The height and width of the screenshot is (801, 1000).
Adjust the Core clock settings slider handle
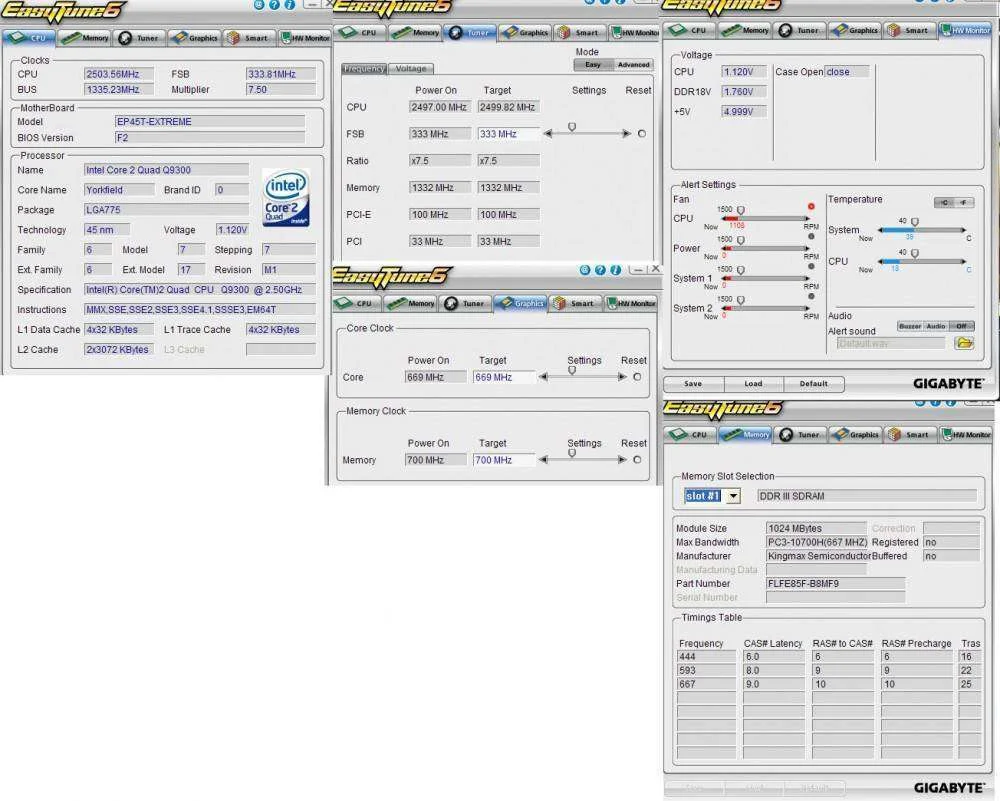tap(572, 371)
